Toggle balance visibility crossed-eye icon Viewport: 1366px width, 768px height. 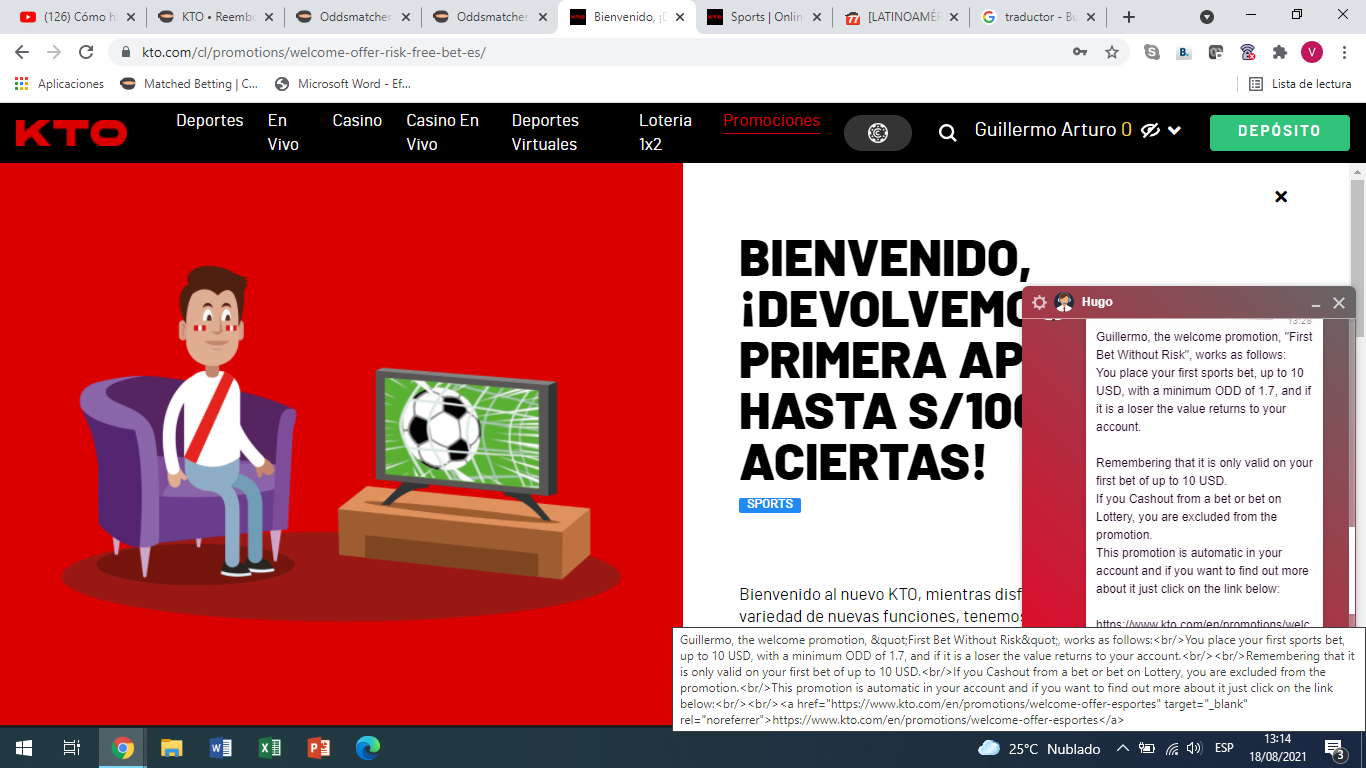(x=1150, y=130)
